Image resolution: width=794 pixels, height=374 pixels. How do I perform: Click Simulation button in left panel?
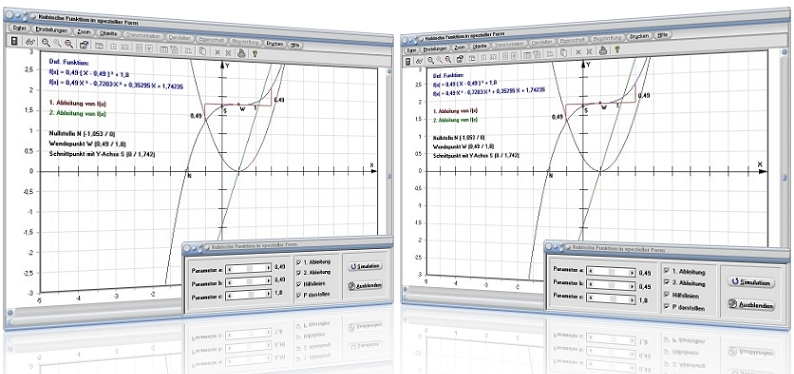point(365,266)
